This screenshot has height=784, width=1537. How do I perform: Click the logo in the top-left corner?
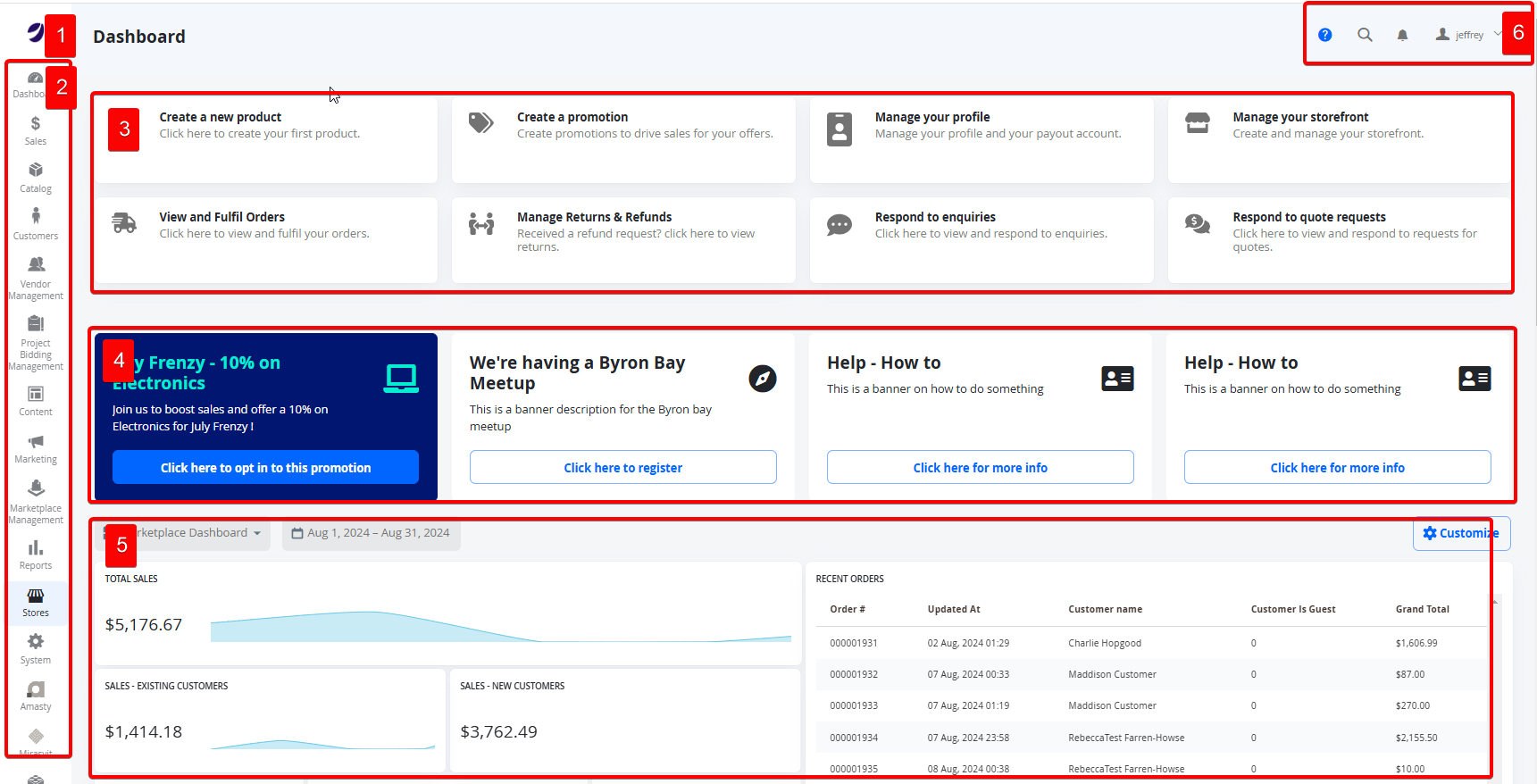(36, 33)
